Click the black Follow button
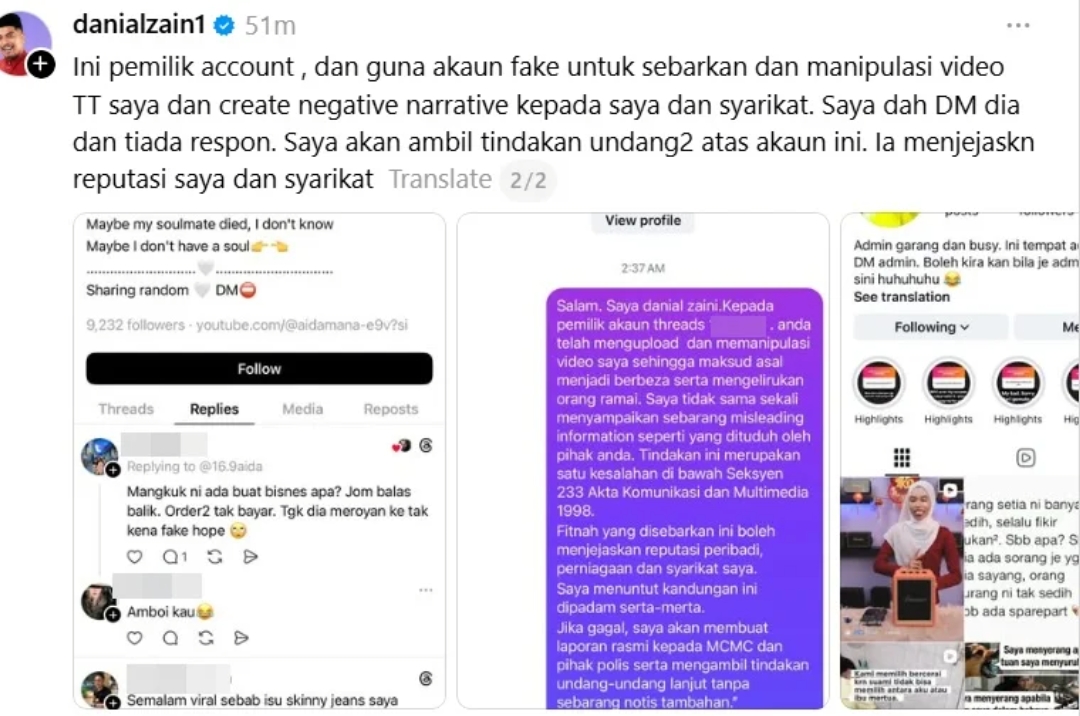The height and width of the screenshot is (716, 1080). [x=259, y=368]
